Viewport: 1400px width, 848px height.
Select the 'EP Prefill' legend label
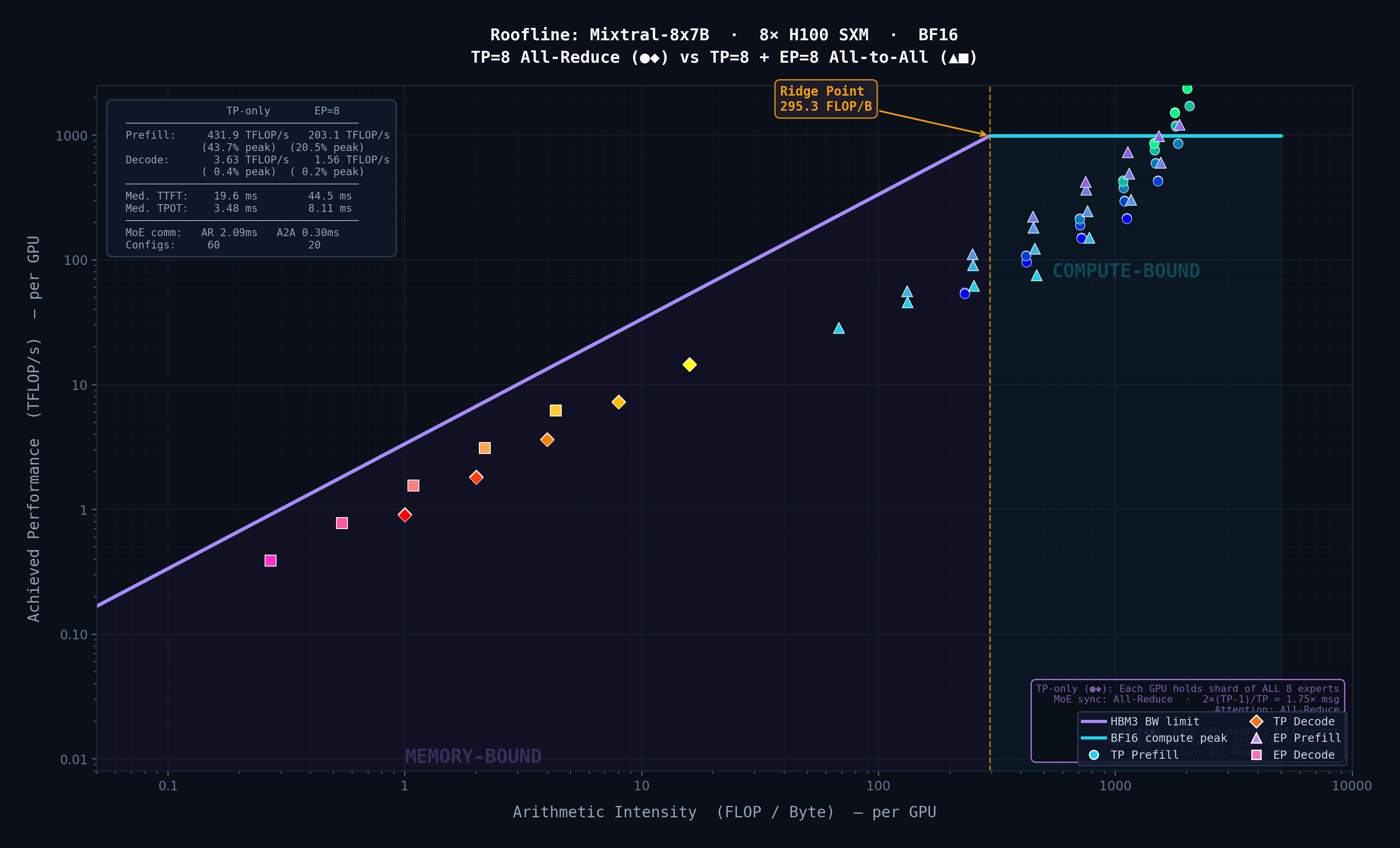point(1308,738)
